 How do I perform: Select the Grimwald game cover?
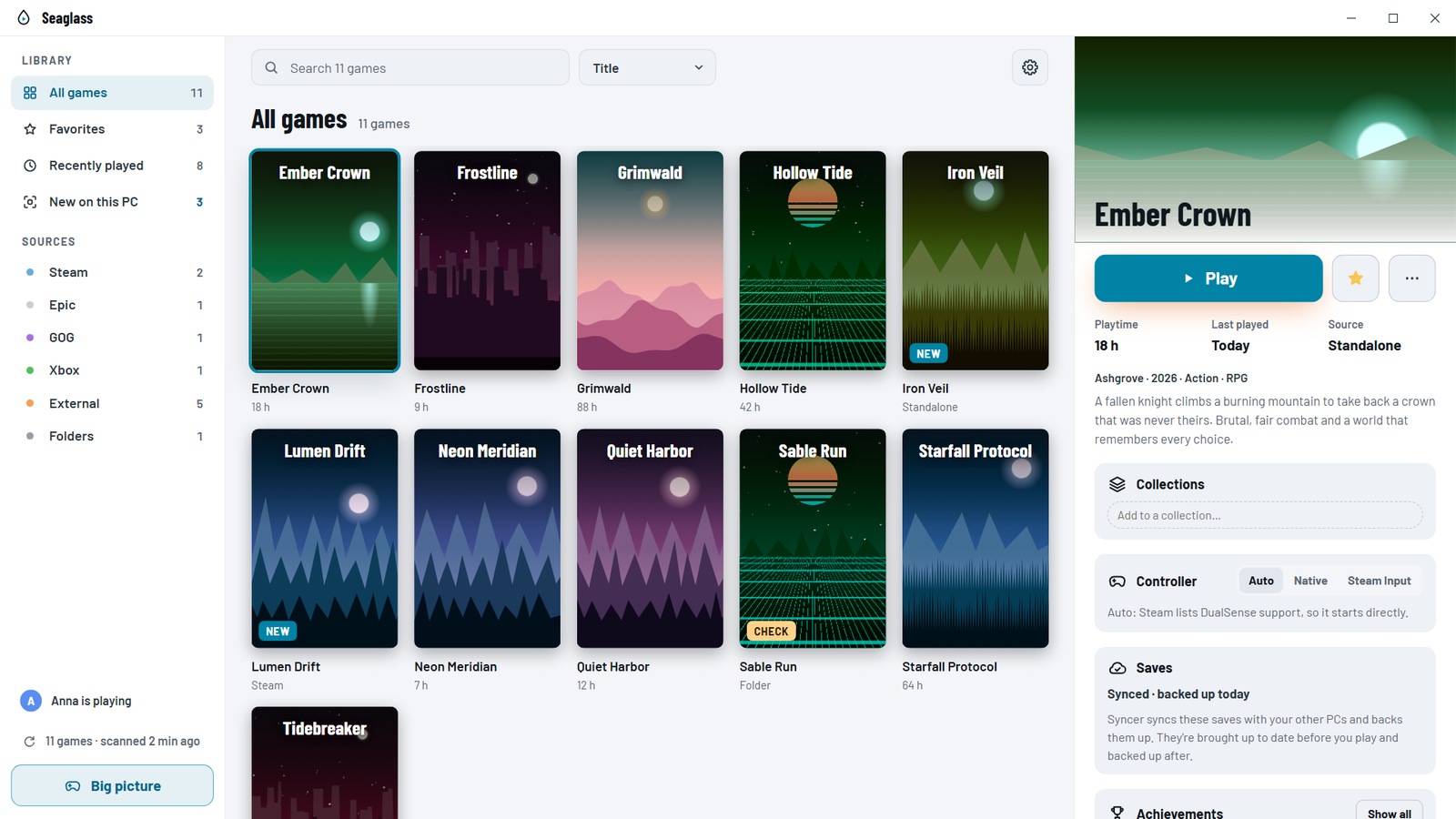(650, 260)
